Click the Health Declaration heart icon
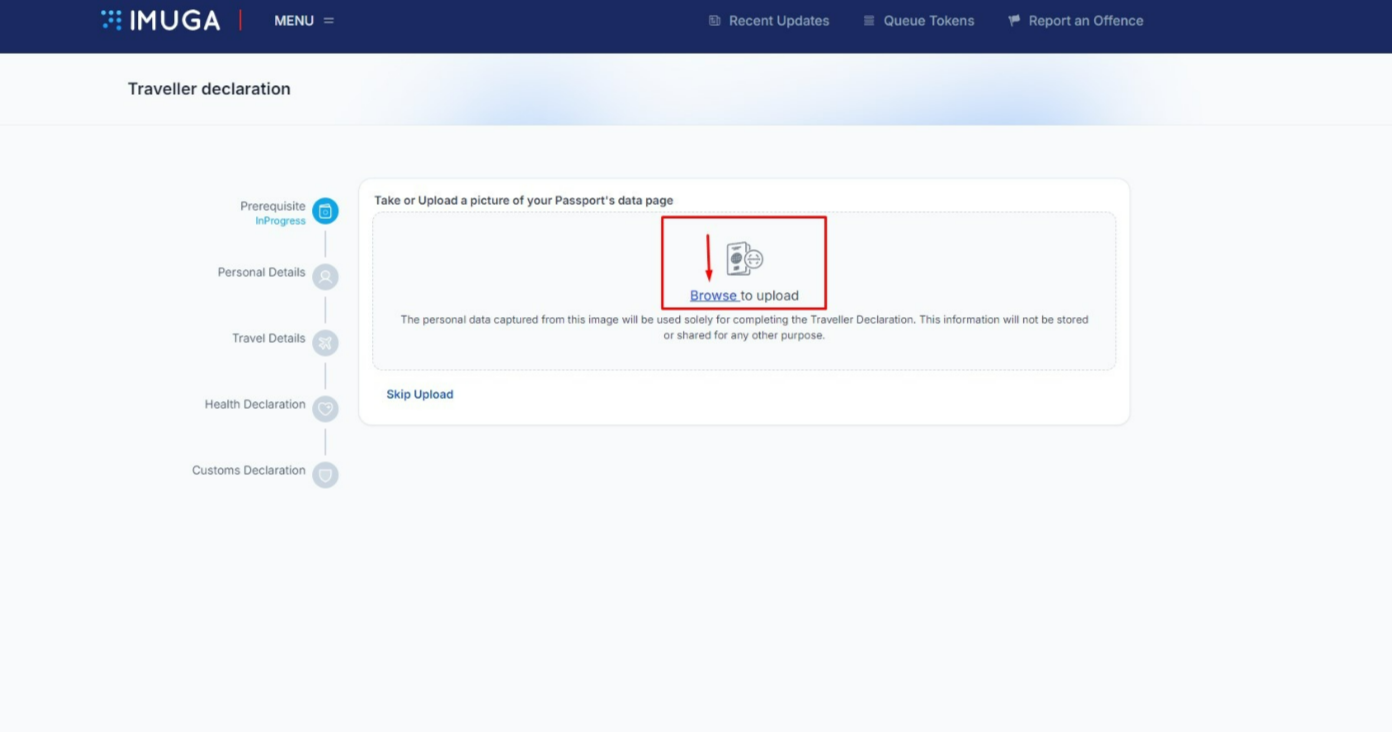1392x732 pixels. (325, 409)
